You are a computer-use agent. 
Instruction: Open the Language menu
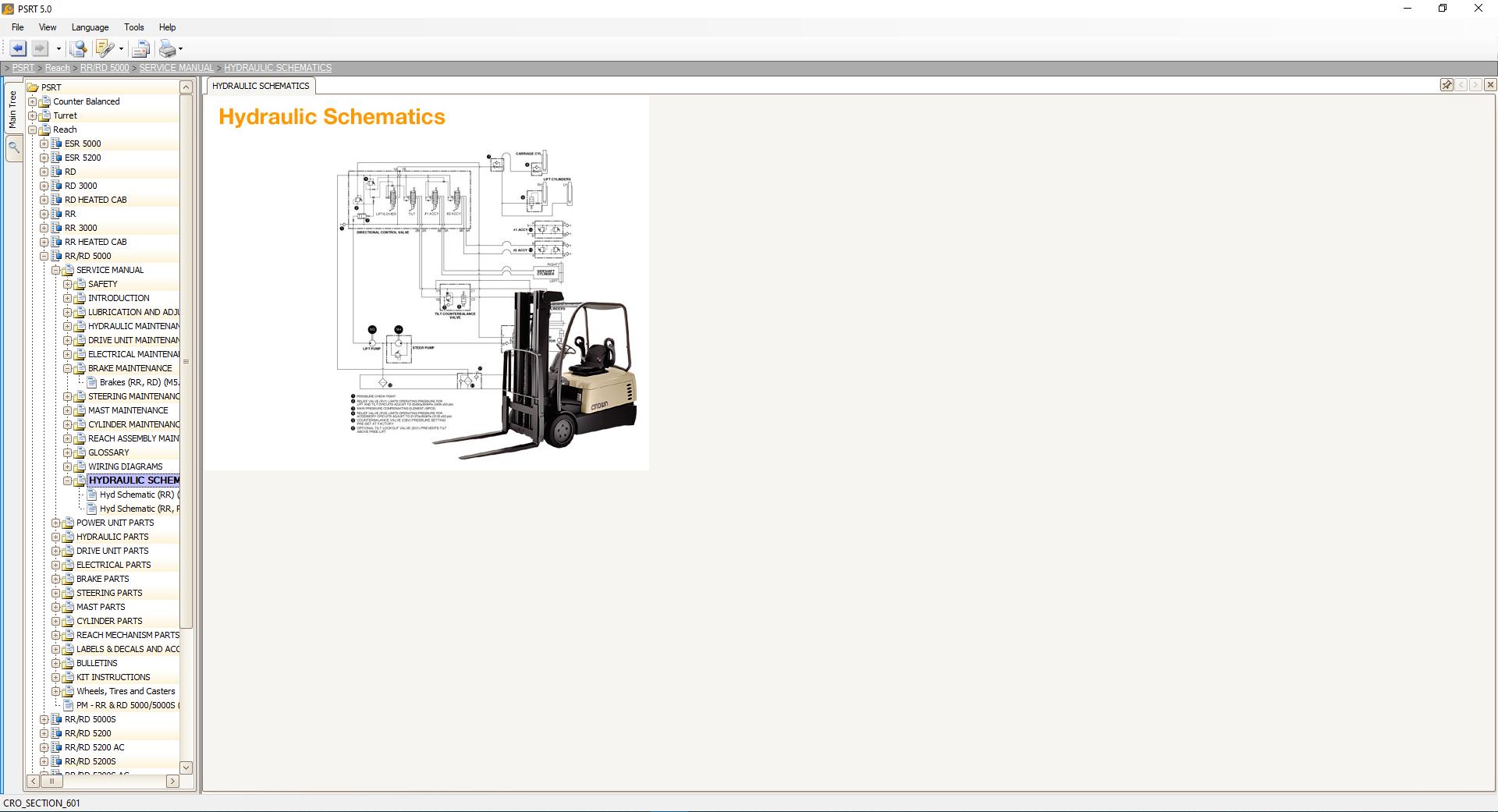click(90, 27)
